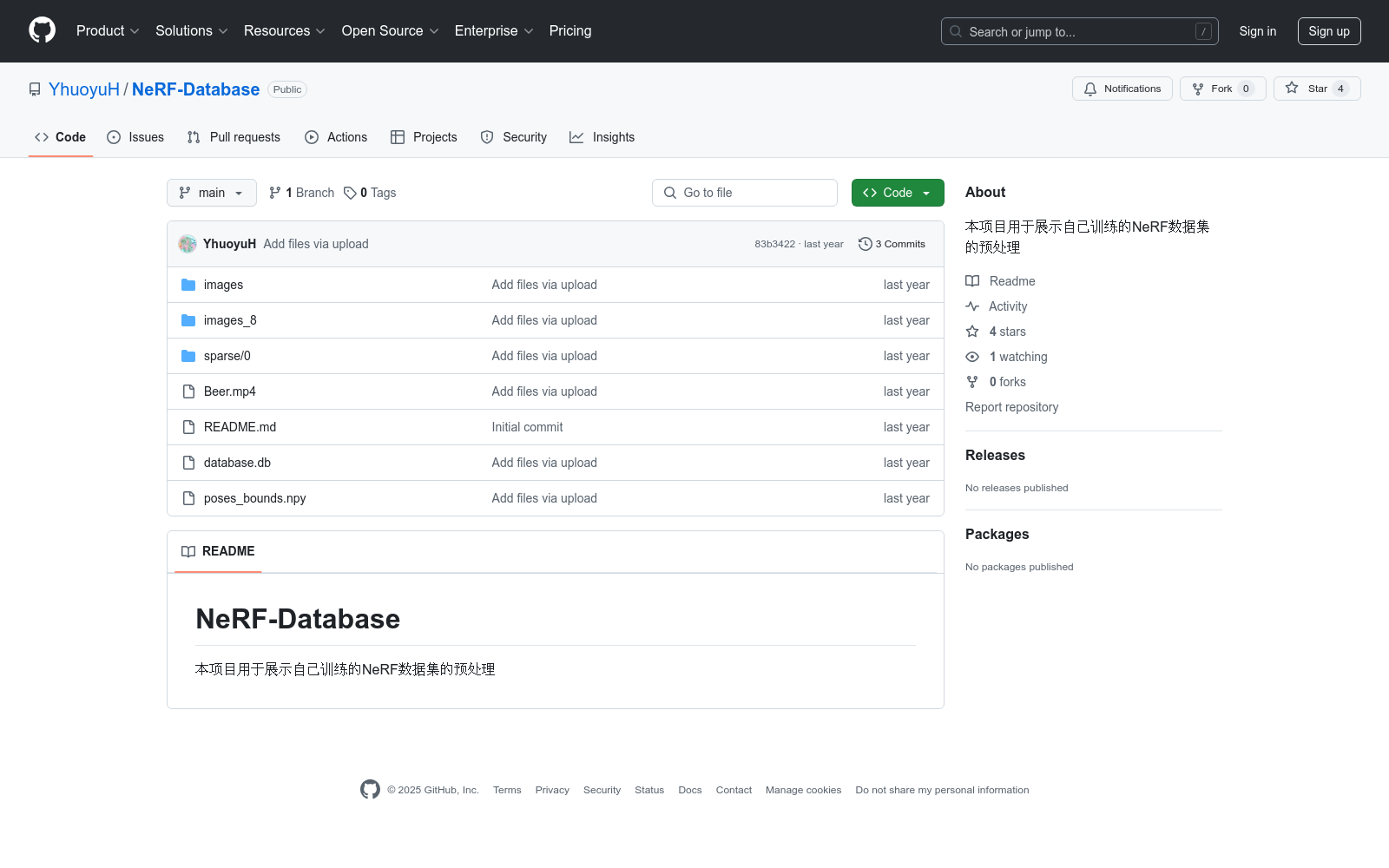Click the forks icon in About
This screenshot has height=868, width=1389.
(972, 382)
